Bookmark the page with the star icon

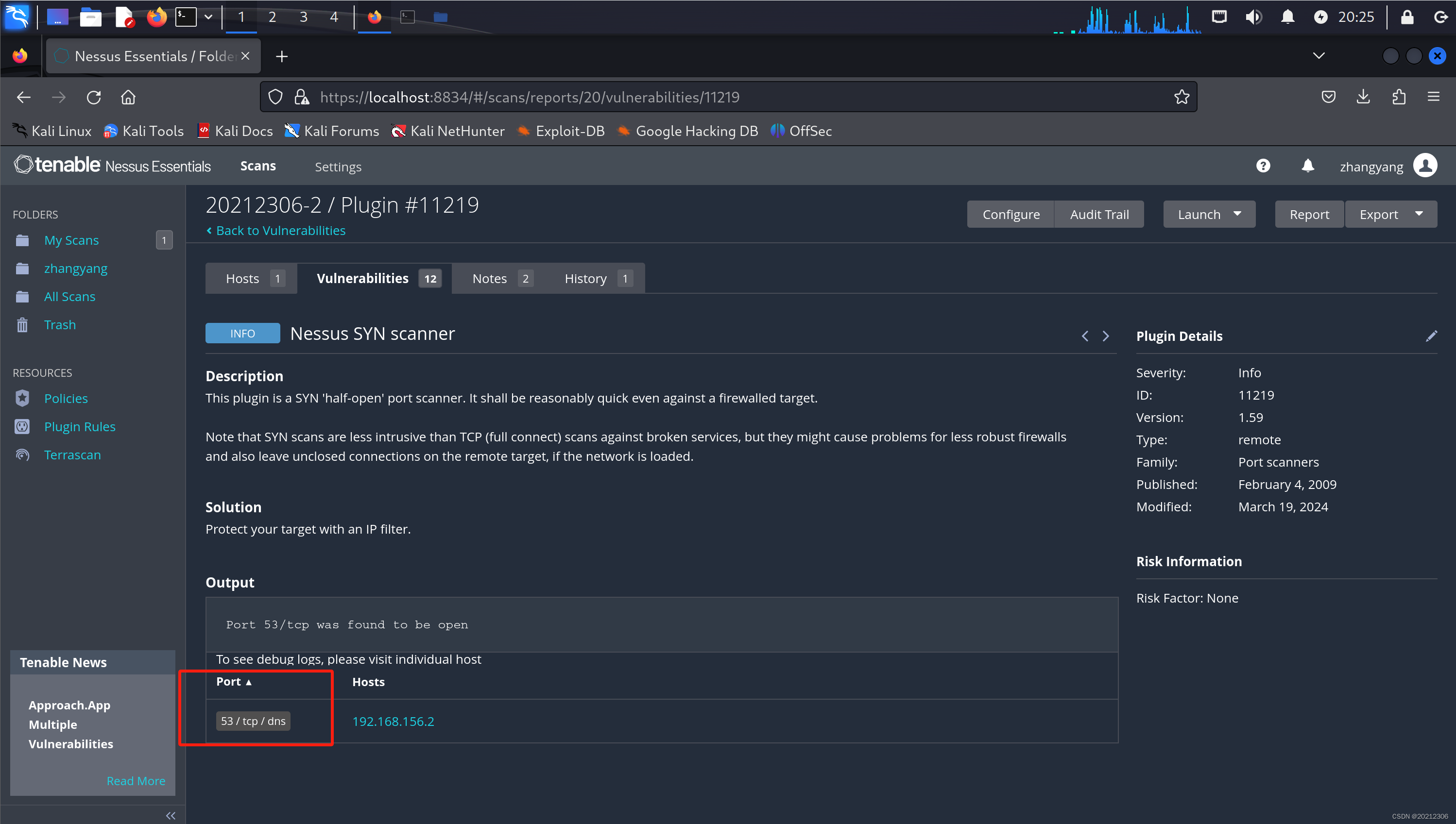1181,97
